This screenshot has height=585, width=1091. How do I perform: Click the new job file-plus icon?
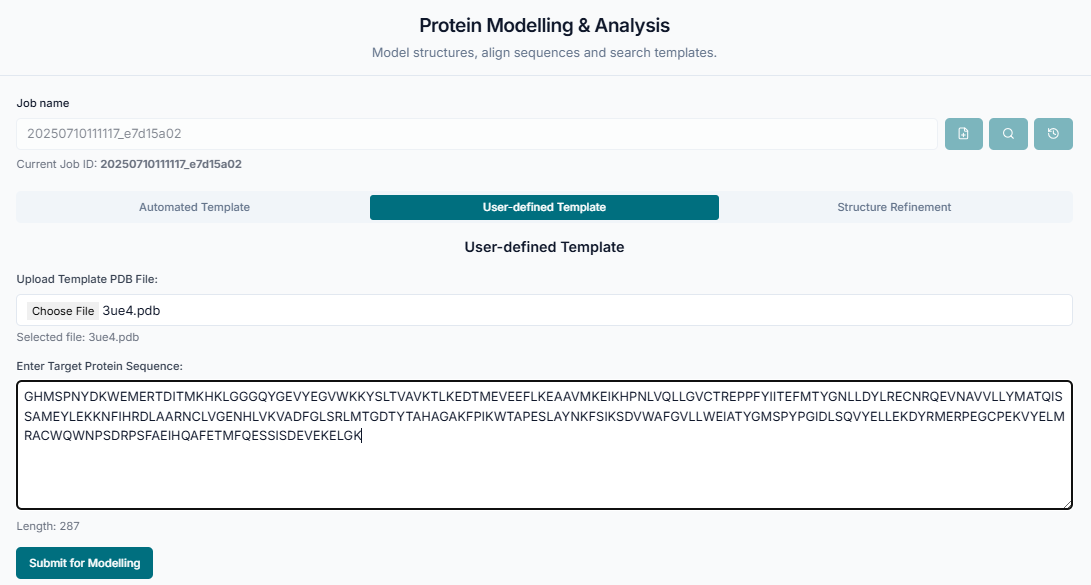click(x=964, y=134)
